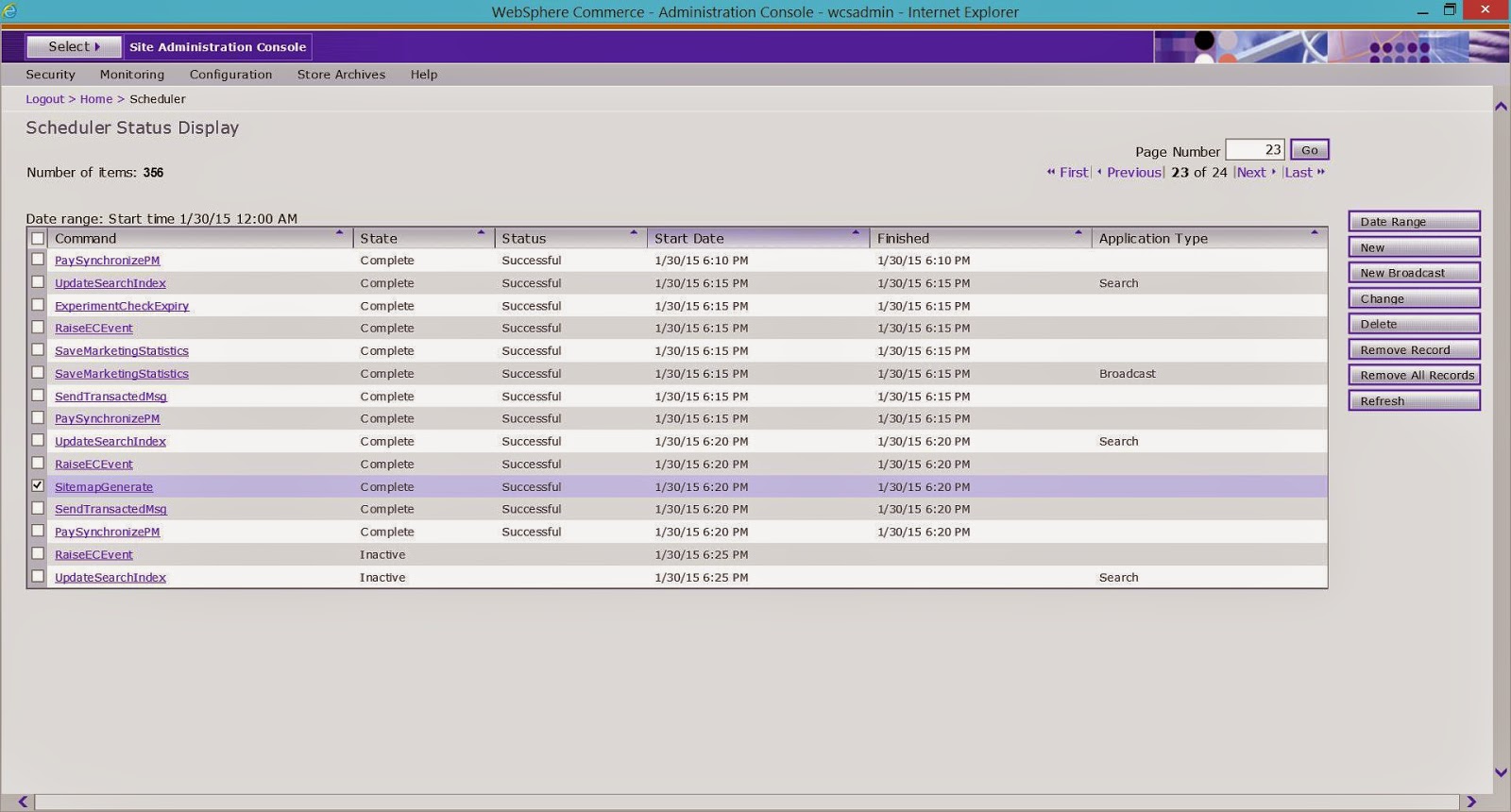Check the inactive RaiseECEvent 6:25 PM checkbox
Screen dimensions: 1511x812
click(x=38, y=553)
